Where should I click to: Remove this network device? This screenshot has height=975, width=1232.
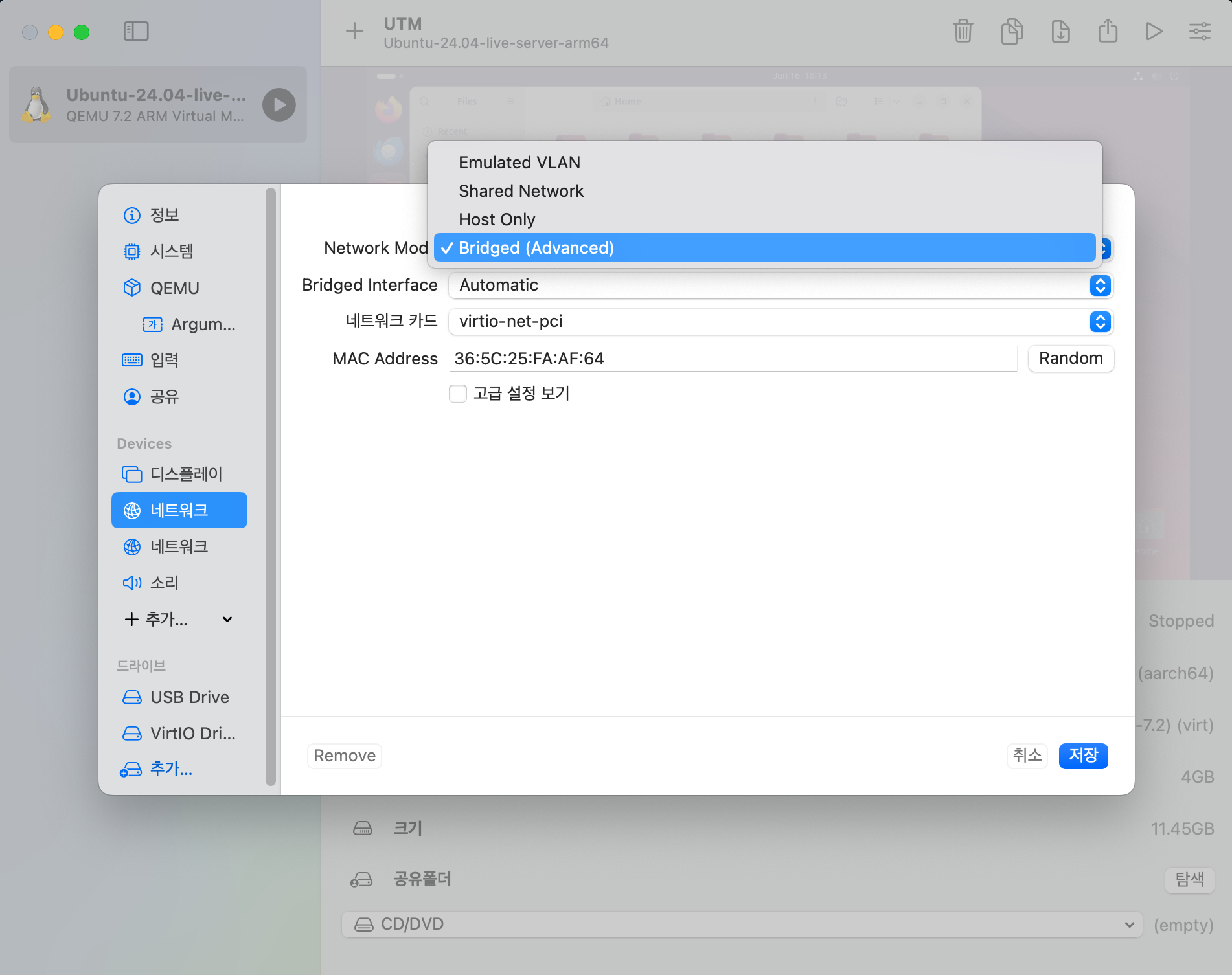[x=345, y=756]
